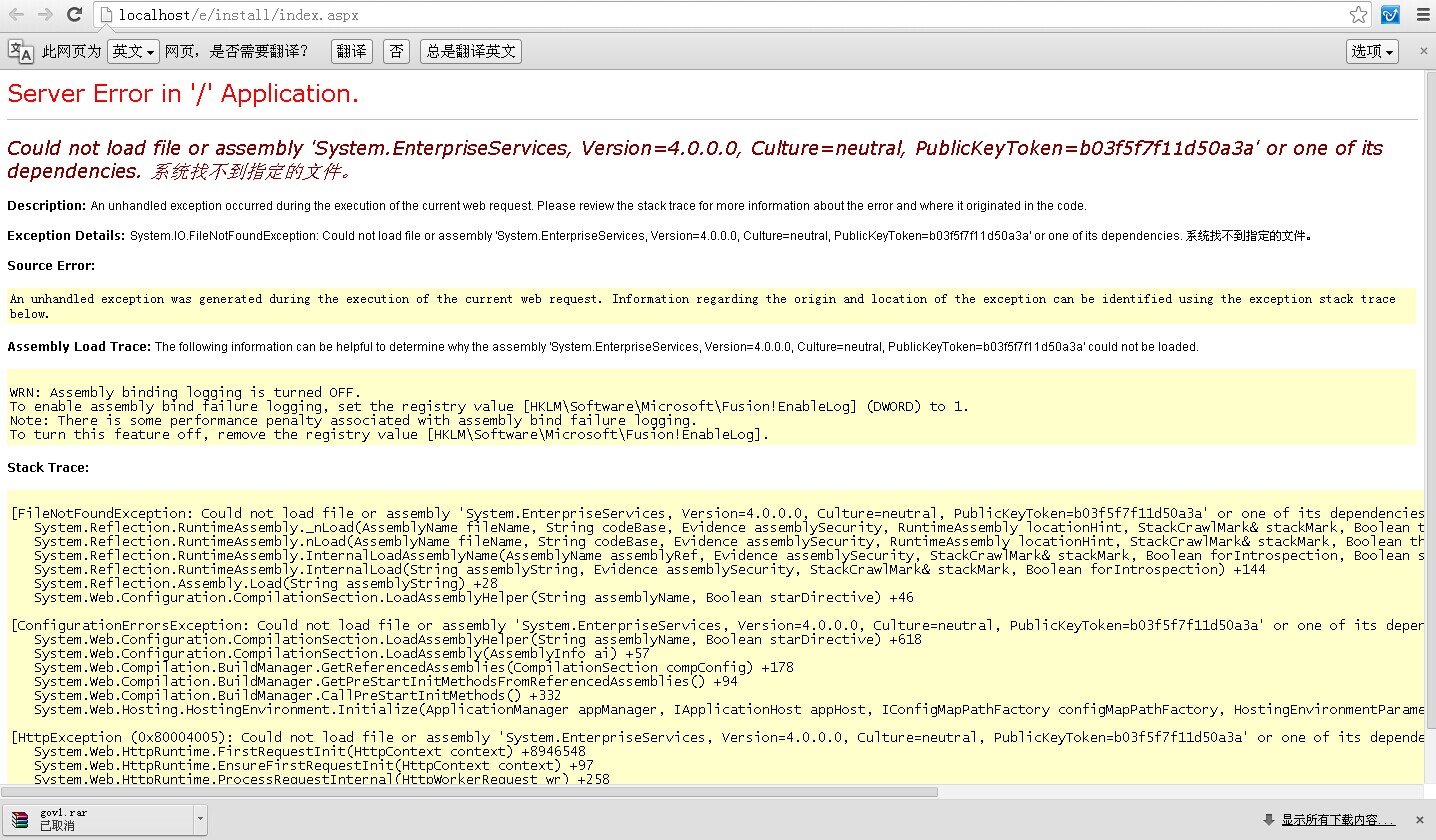Screen dimensions: 1436x840
Task: Close the translation infobar
Action: point(1424,51)
